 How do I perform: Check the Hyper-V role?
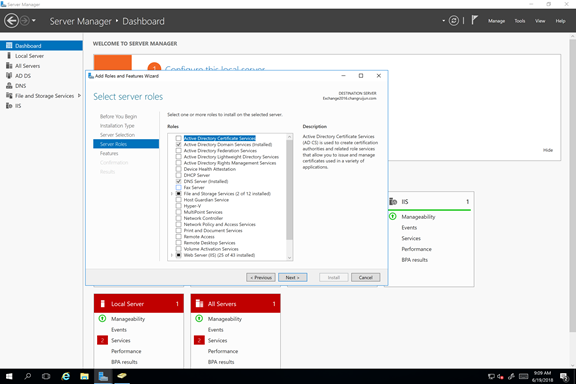(x=179, y=206)
